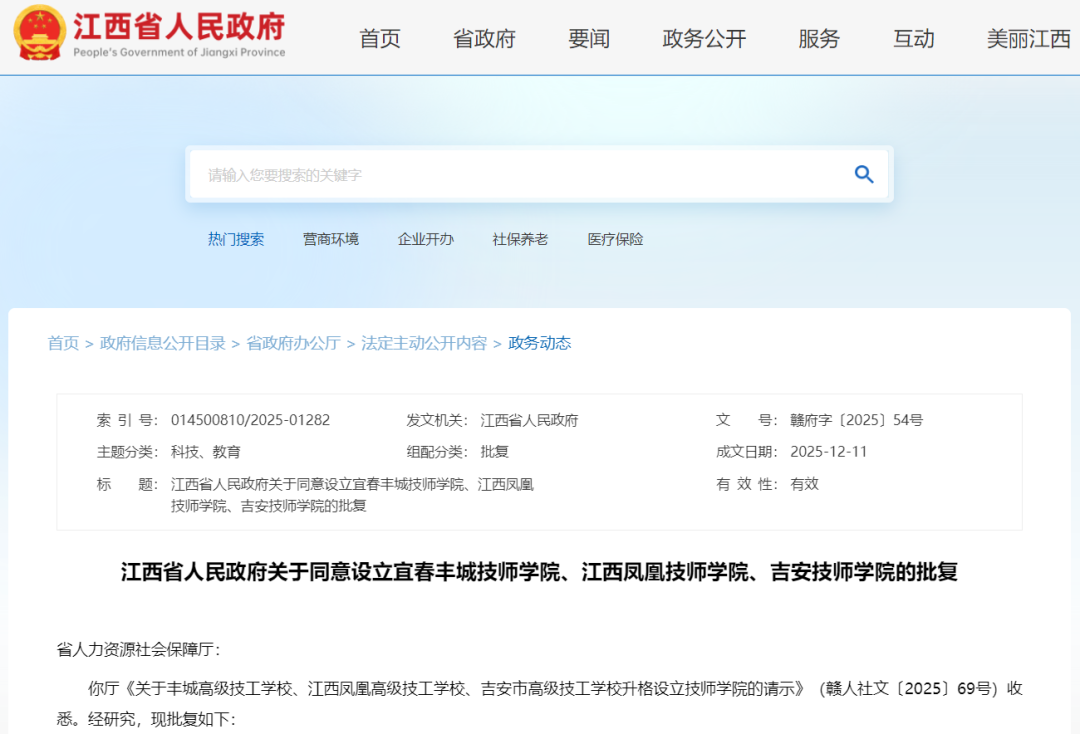Open the 营商环境 hot search link
This screenshot has width=1080, height=734.
coord(331,239)
